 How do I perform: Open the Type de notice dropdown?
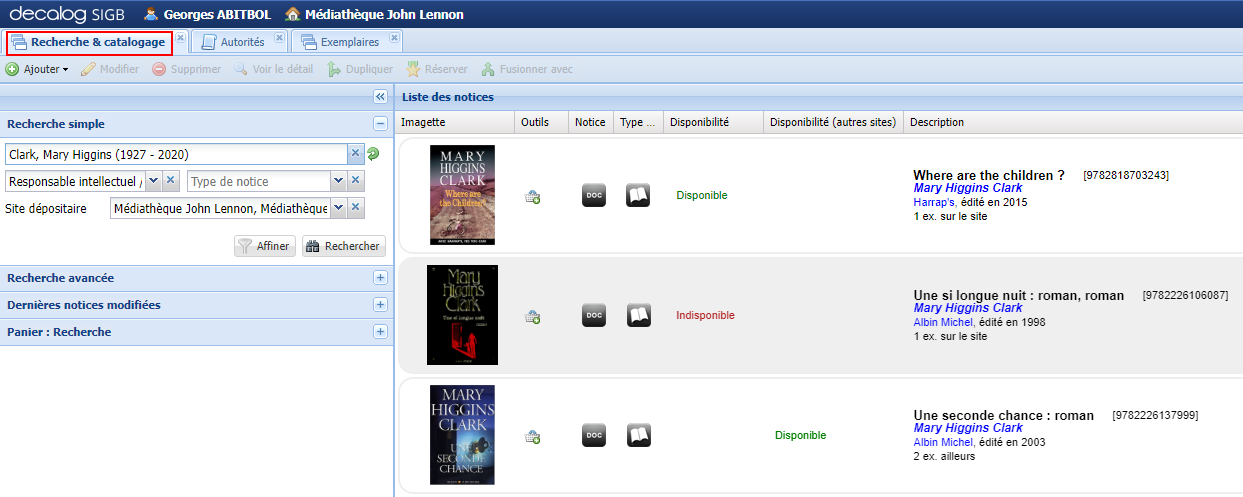[338, 181]
